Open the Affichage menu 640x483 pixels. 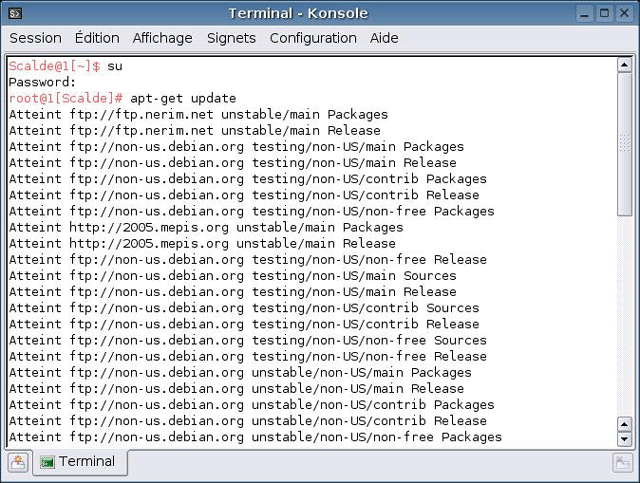pyautogui.click(x=162, y=38)
